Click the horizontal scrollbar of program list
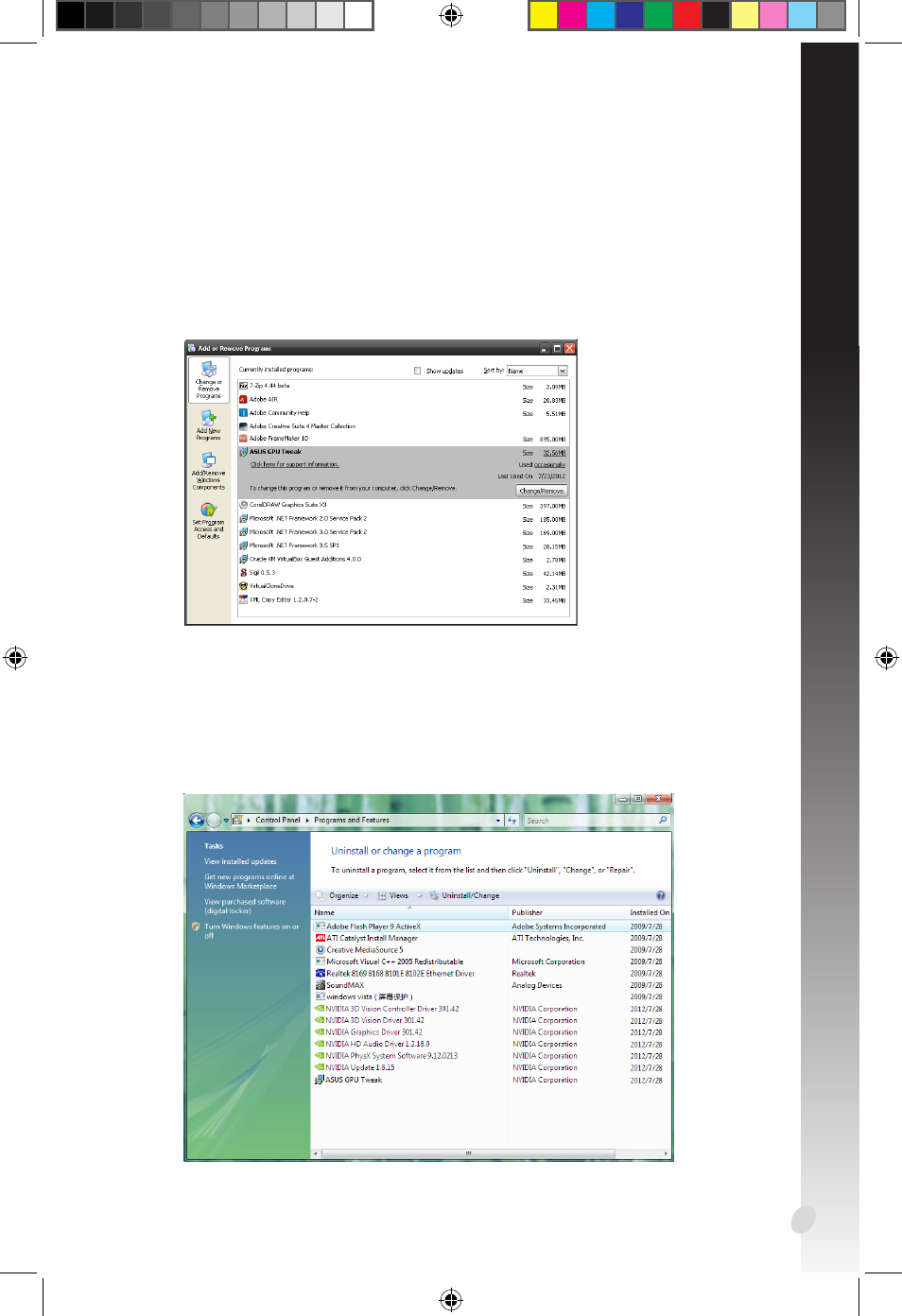Viewport: 902px width, 1316px height. tap(492, 1153)
